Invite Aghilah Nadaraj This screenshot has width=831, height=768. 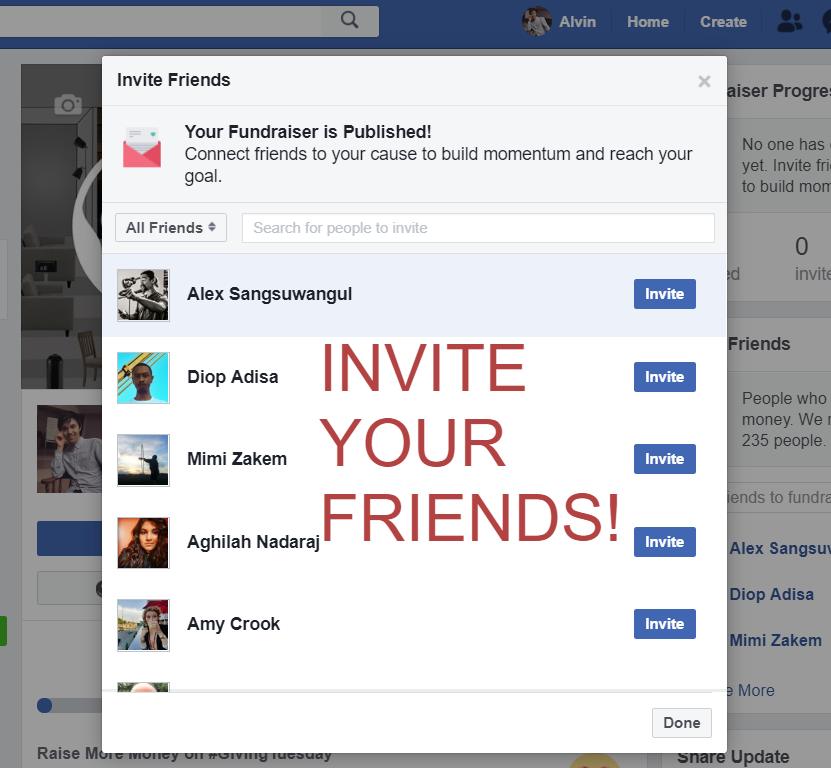(665, 542)
